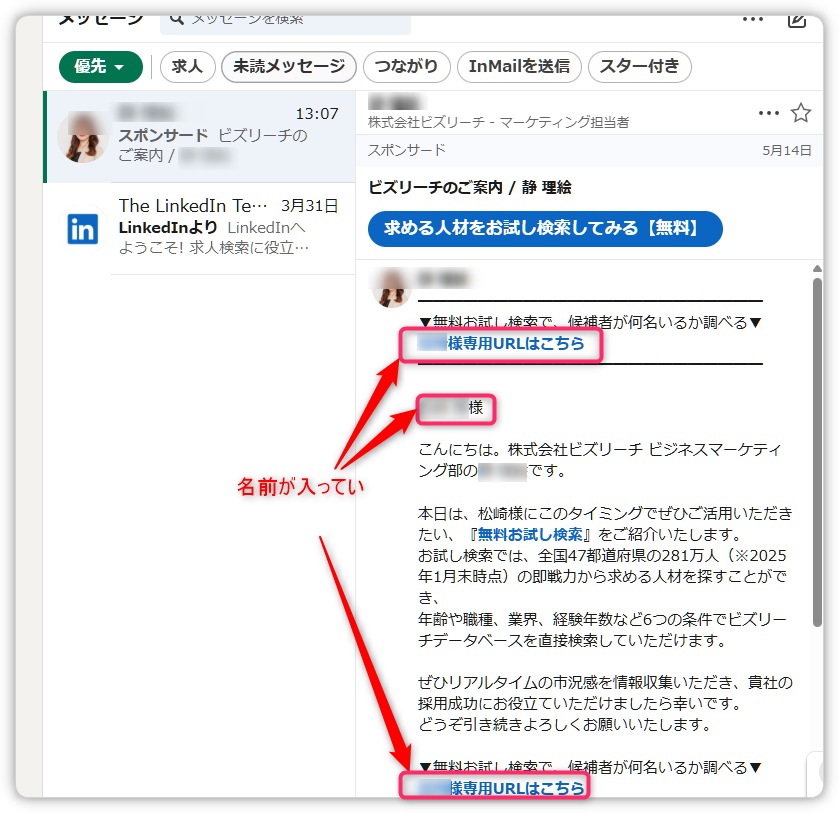
Task: Click the compose new message icon
Action: 797,20
